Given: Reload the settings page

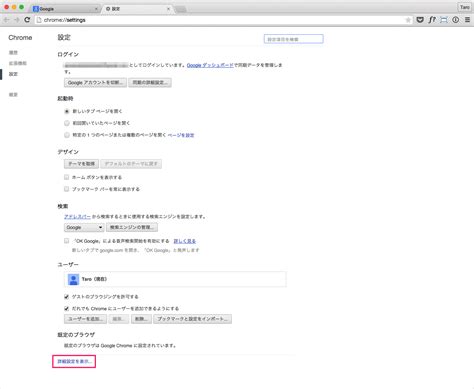Looking at the screenshot, I should 27,20.
